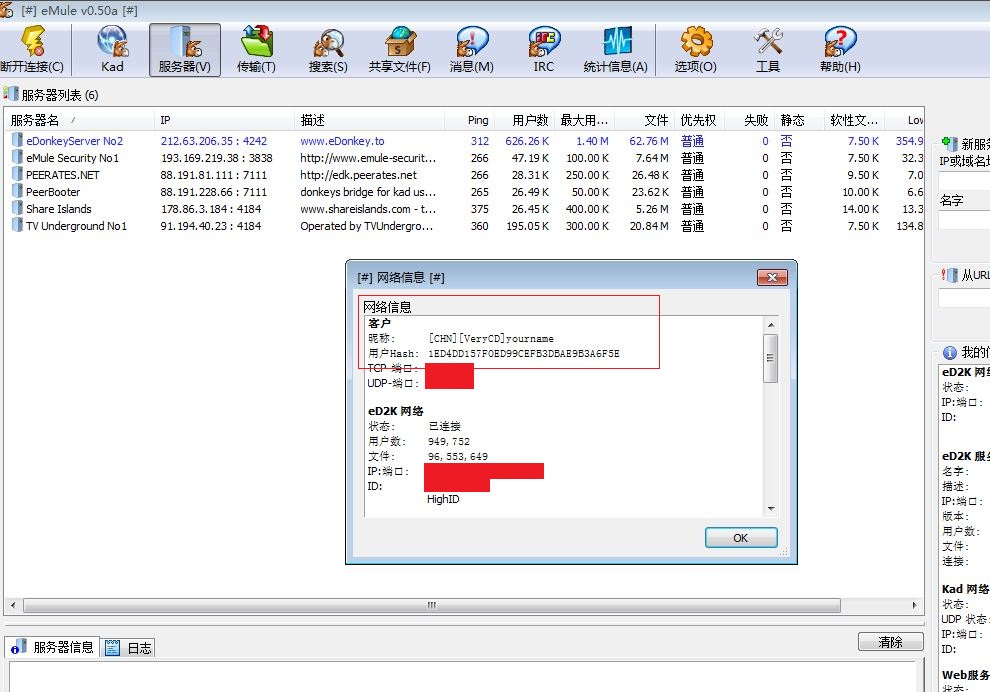The image size is (990, 692).
Task: Sort by Soft Files (软性文...) column header
Action: (x=854, y=120)
